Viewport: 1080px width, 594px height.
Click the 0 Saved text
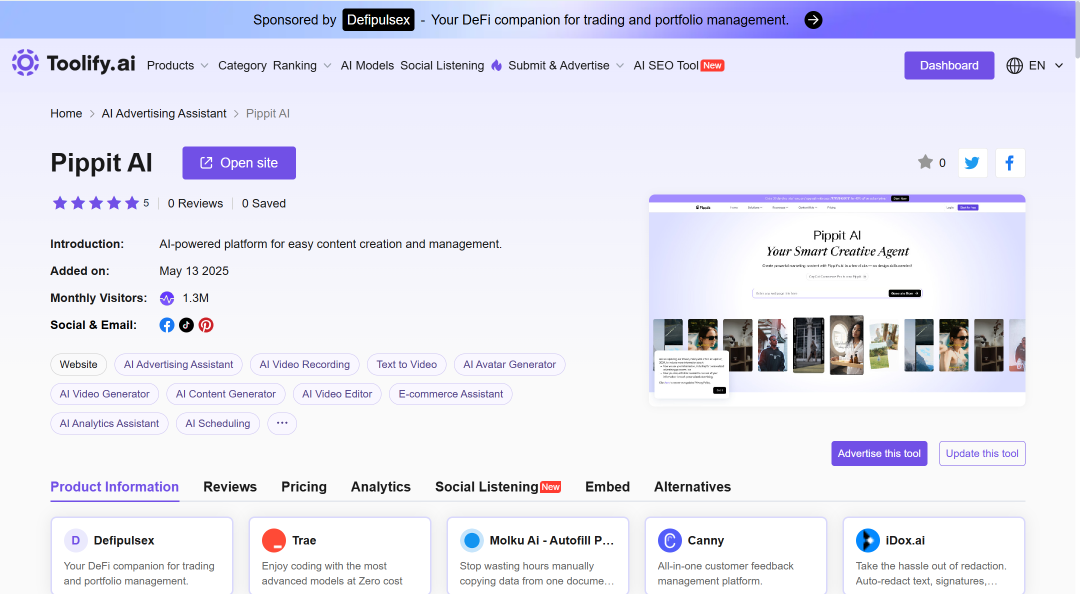tap(264, 203)
